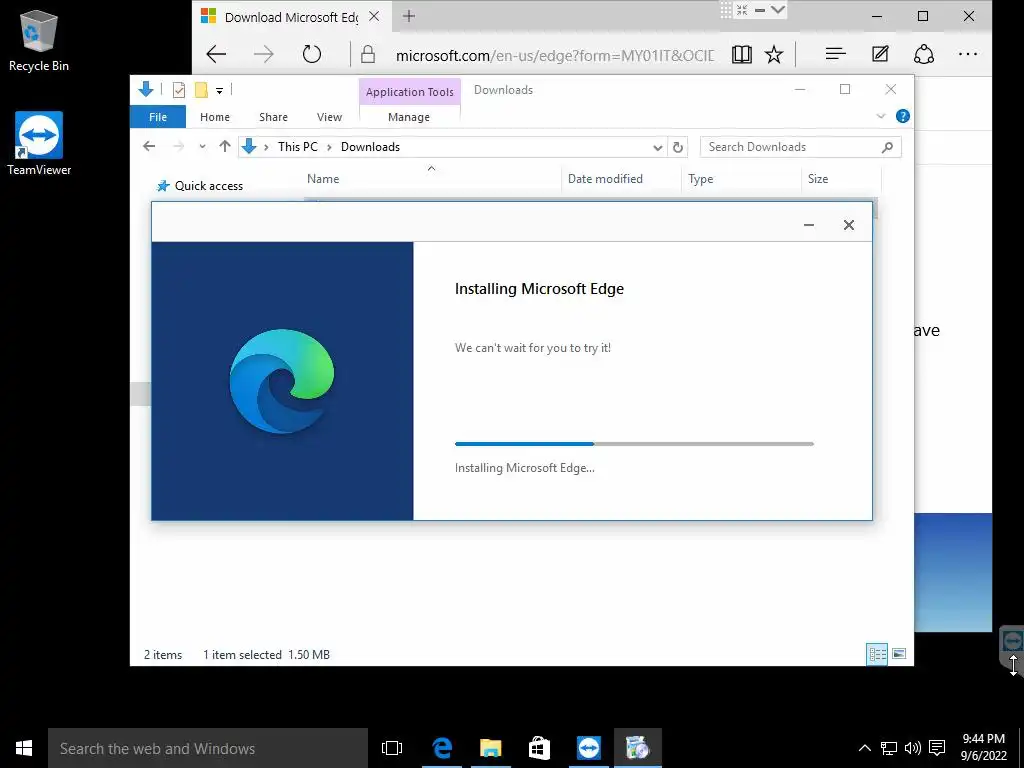This screenshot has height=768, width=1024.
Task: Open the File menu in Explorer
Action: click(158, 117)
